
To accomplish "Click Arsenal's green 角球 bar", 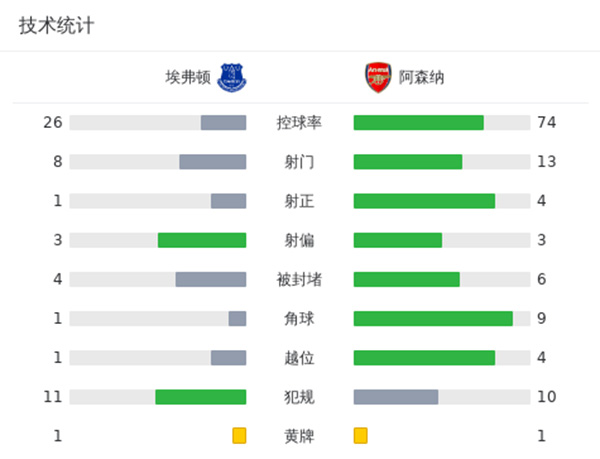I will [433, 318].
